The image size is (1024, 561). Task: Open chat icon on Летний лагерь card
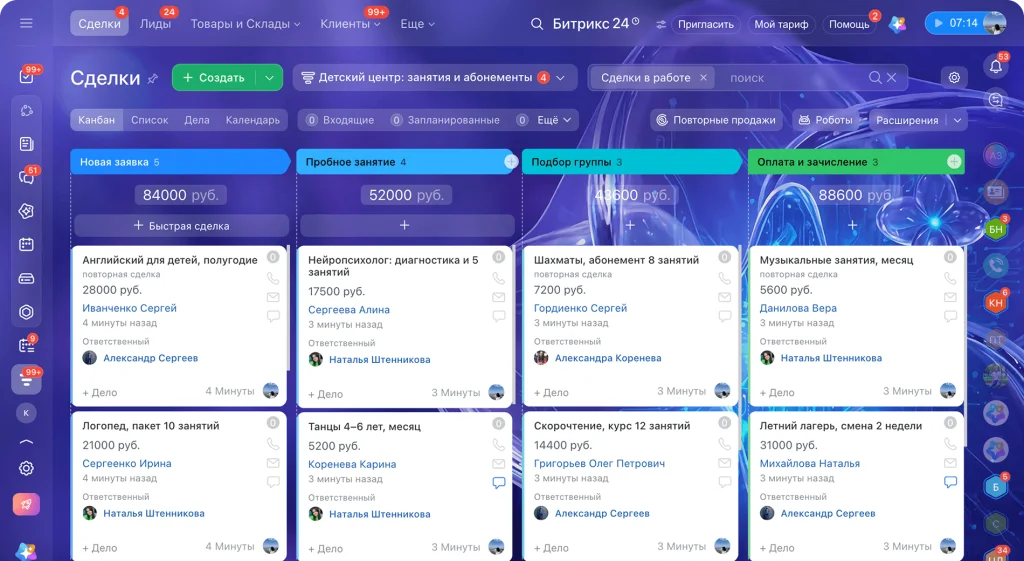(950, 482)
